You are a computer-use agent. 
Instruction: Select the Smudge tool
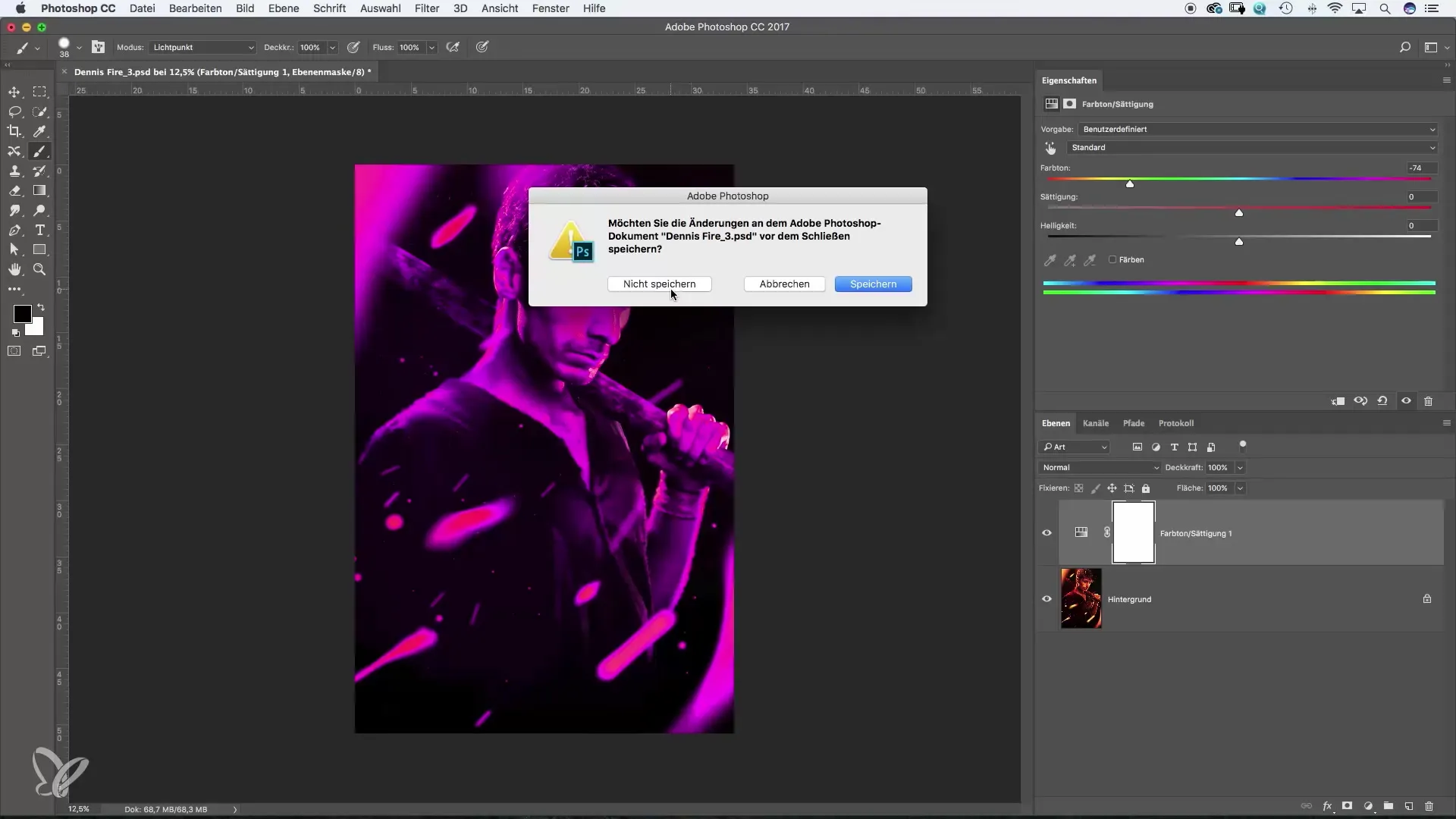[14, 210]
